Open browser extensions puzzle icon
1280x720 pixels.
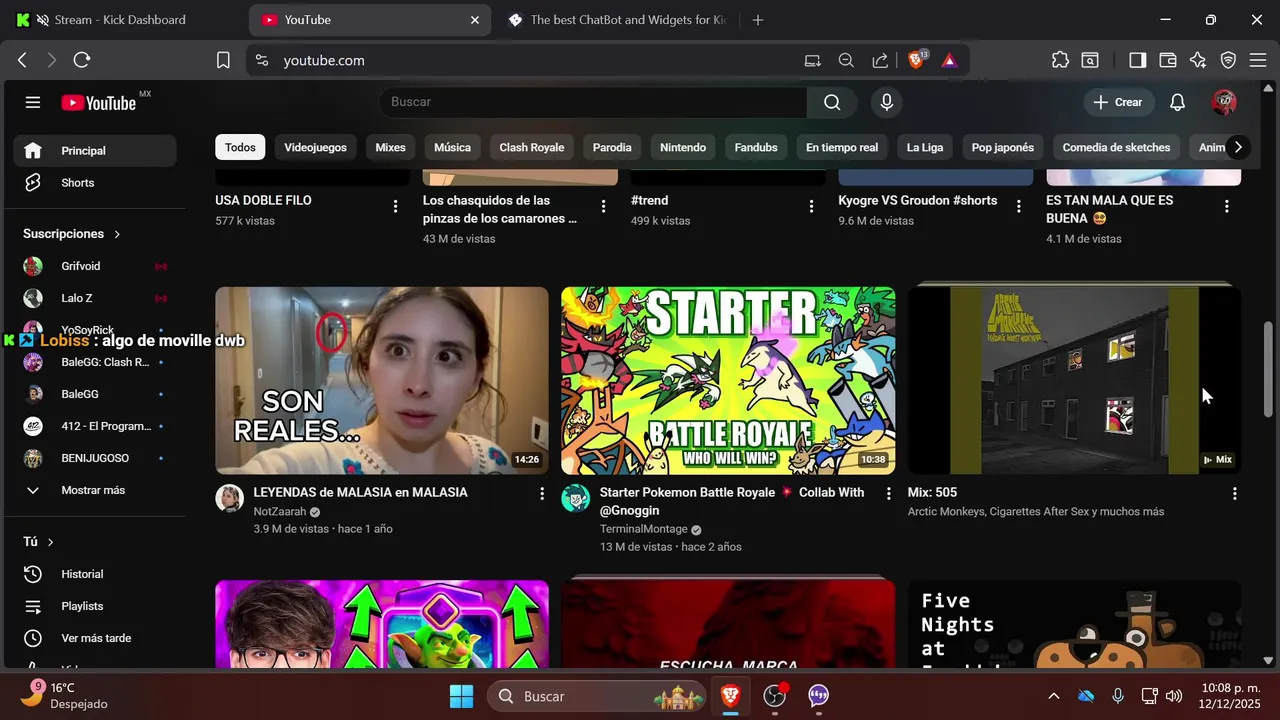(1060, 60)
